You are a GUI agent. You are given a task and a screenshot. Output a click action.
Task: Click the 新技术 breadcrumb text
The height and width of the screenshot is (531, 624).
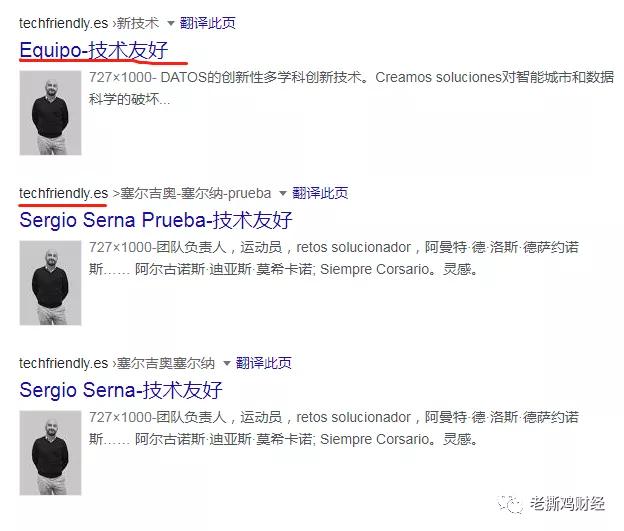pos(138,23)
